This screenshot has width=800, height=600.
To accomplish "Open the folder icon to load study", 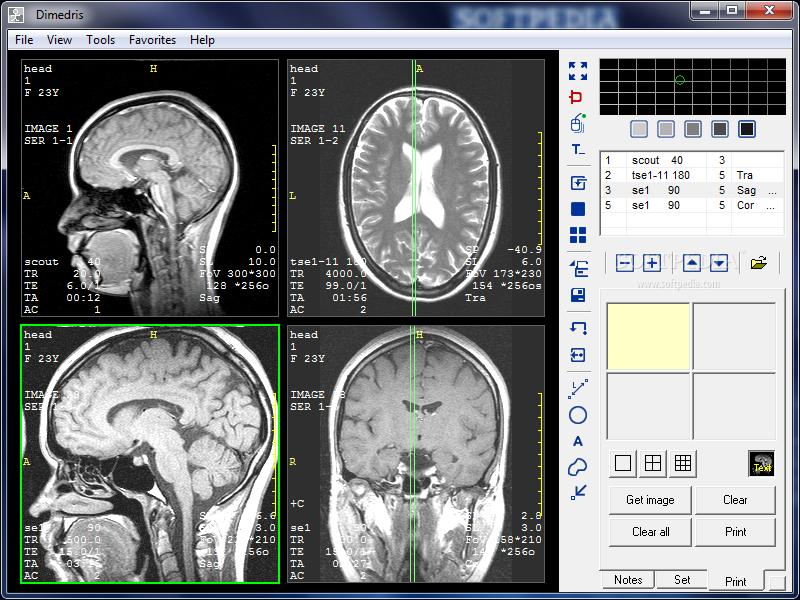I will point(759,263).
